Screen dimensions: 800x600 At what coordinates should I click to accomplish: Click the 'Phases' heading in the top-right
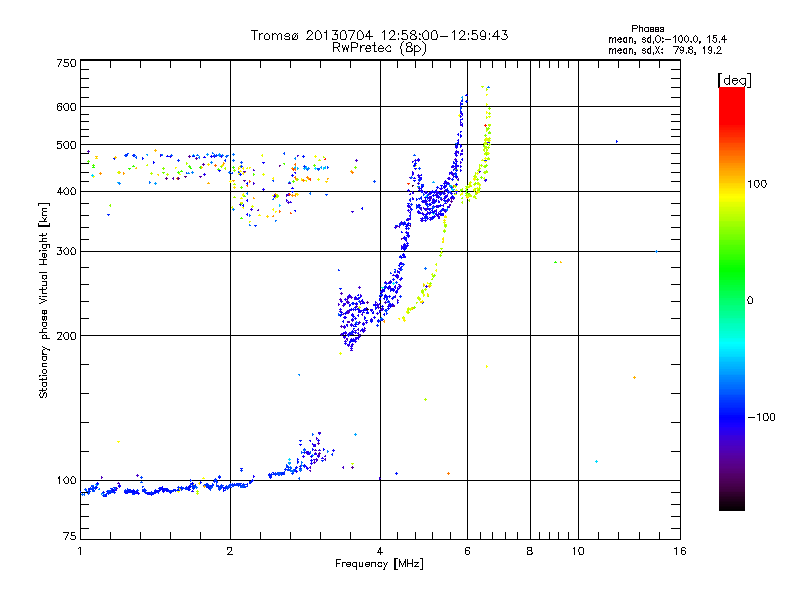point(647,29)
